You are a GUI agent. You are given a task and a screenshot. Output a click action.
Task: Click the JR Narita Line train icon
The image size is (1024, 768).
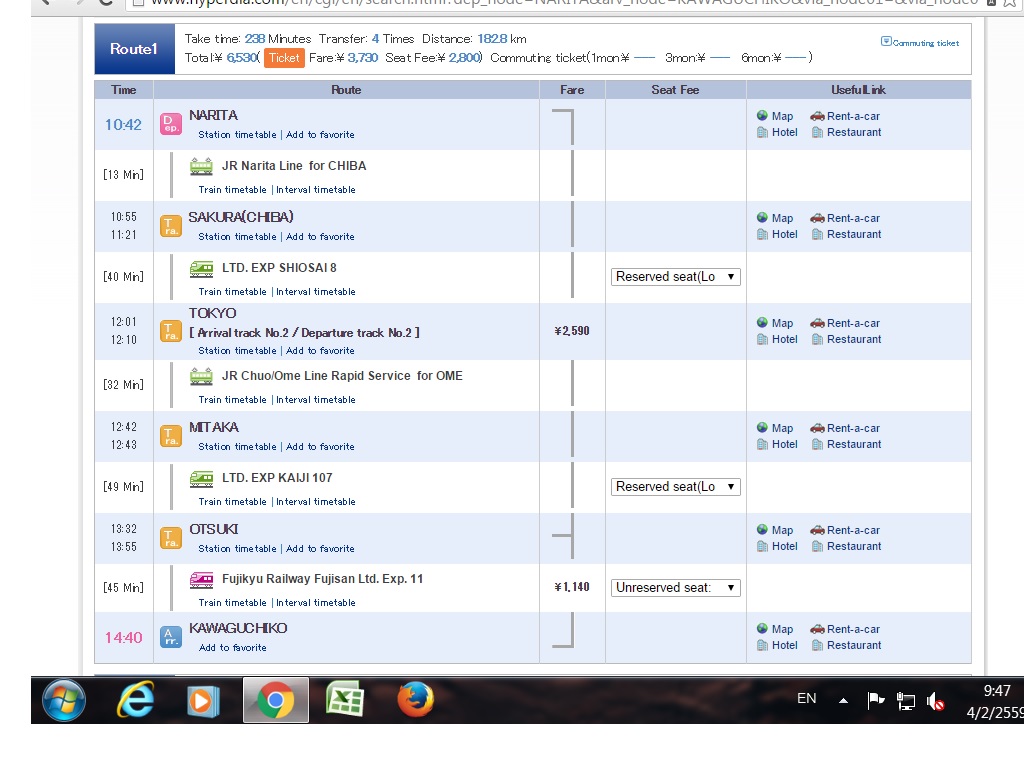tap(201, 166)
